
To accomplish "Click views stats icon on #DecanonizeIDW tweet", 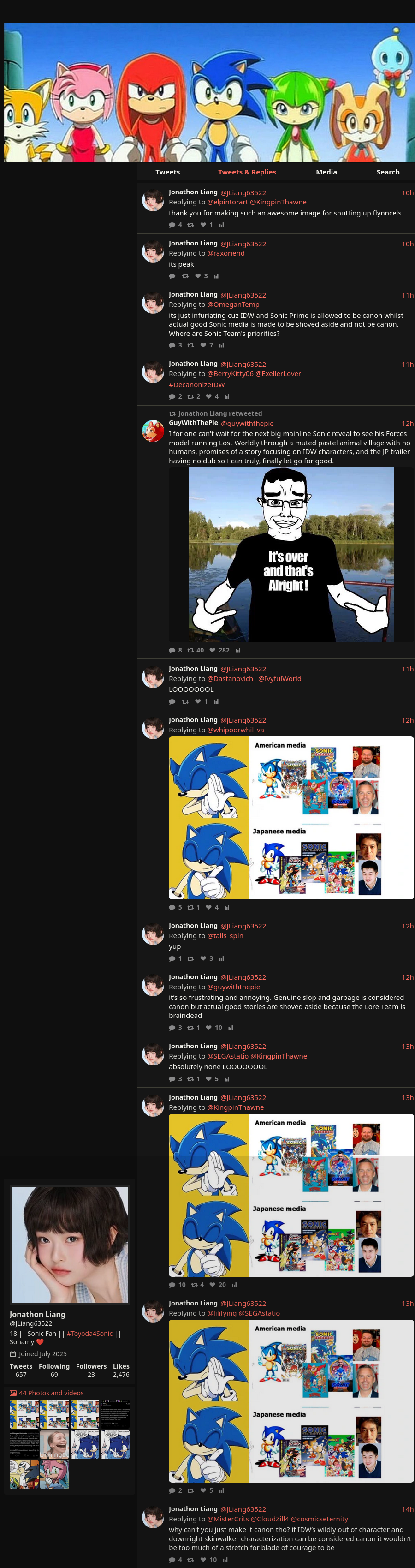I will [x=226, y=397].
